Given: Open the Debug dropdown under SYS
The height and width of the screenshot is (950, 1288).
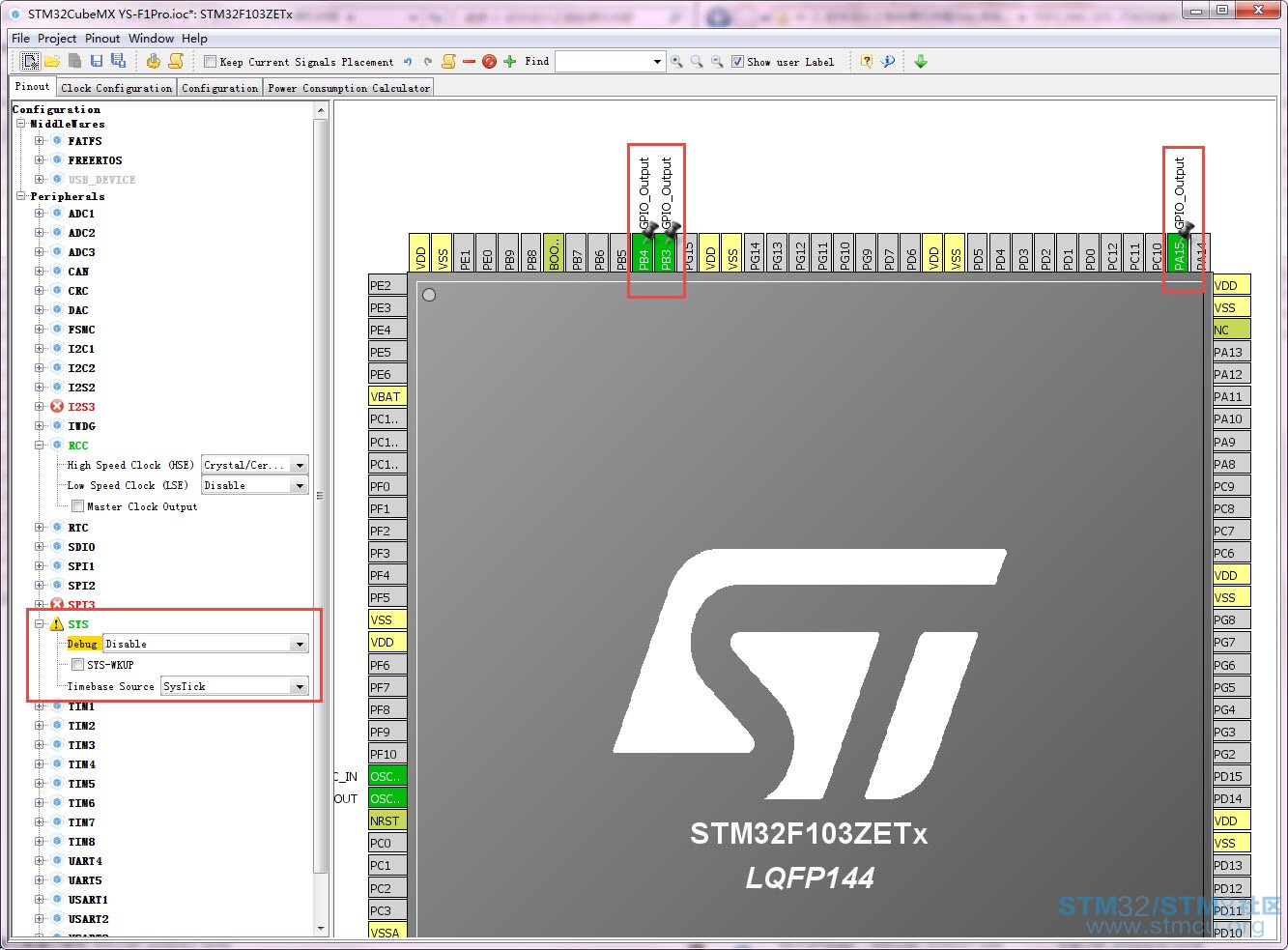Looking at the screenshot, I should pyautogui.click(x=300, y=645).
